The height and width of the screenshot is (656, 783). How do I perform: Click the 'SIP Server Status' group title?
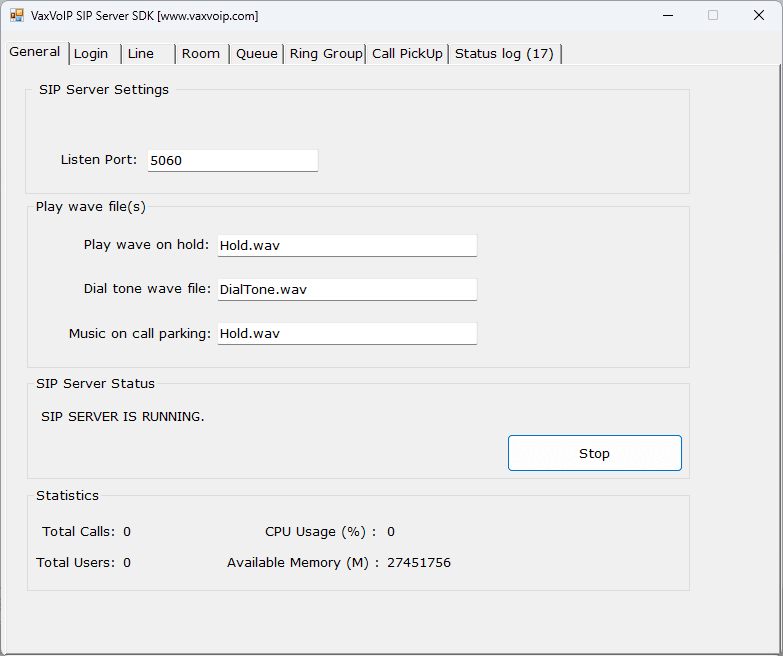(x=95, y=383)
